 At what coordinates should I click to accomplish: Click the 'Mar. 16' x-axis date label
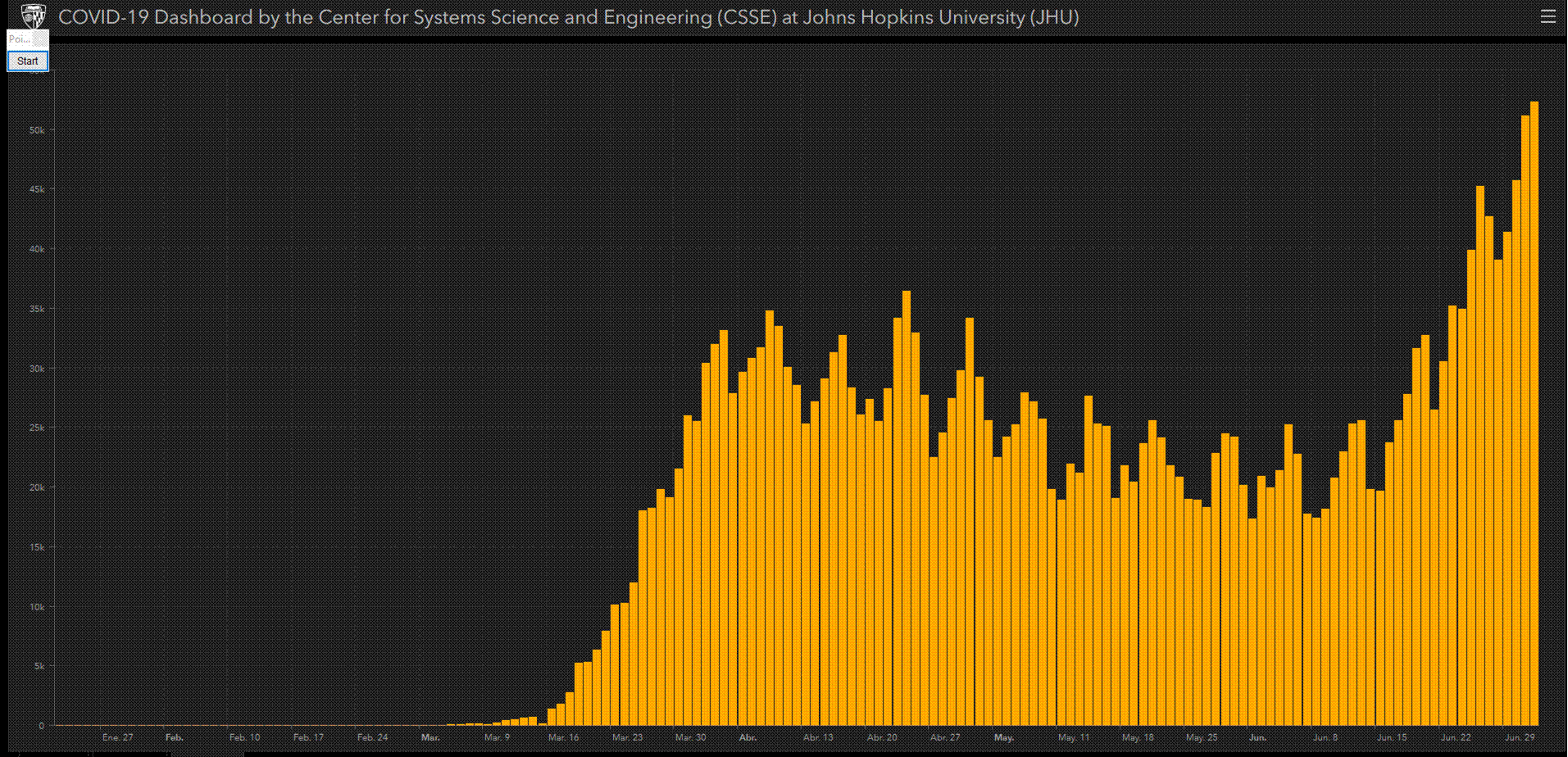[563, 737]
